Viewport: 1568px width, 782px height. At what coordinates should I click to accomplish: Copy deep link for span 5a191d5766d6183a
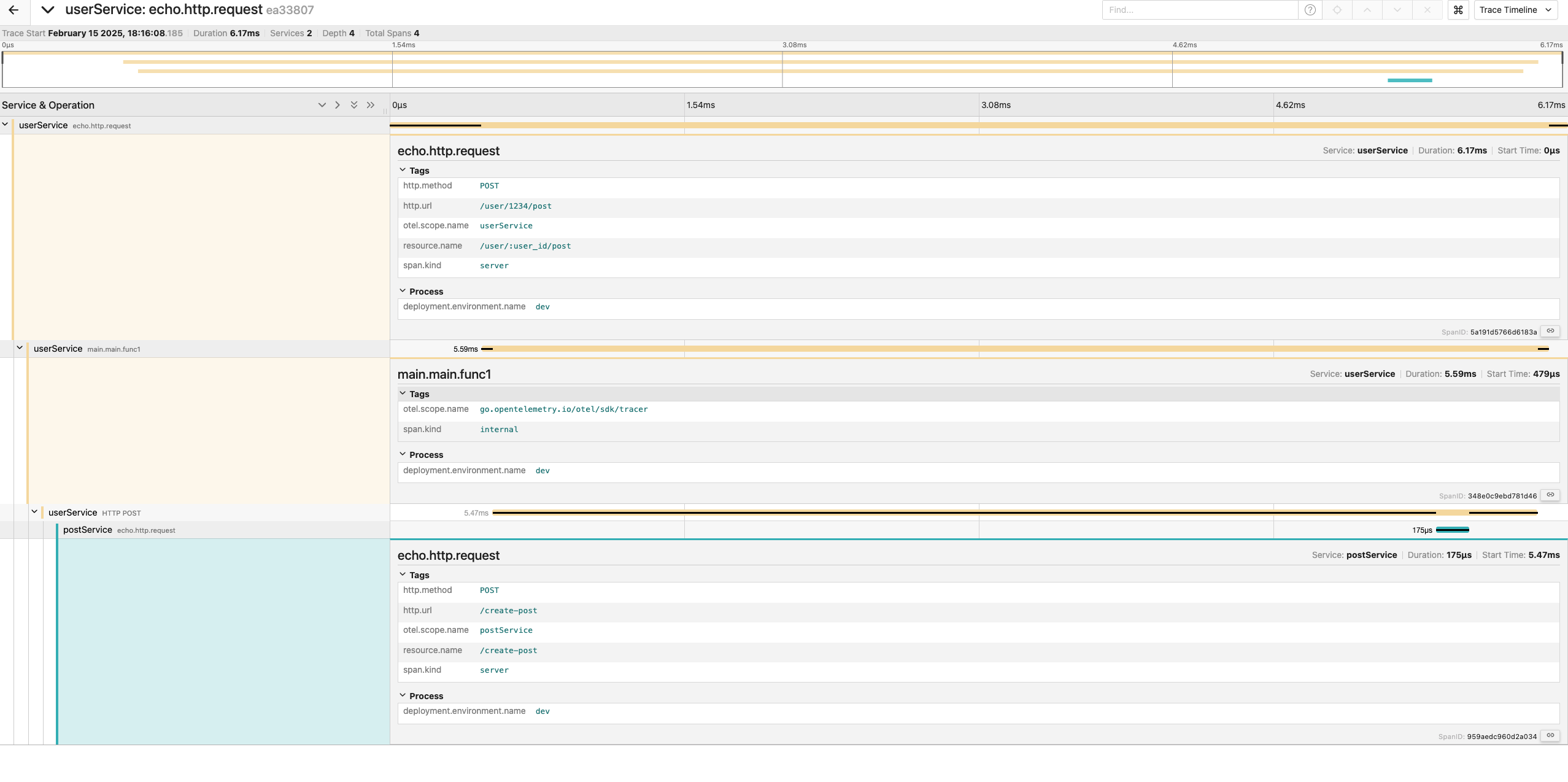pos(1550,331)
